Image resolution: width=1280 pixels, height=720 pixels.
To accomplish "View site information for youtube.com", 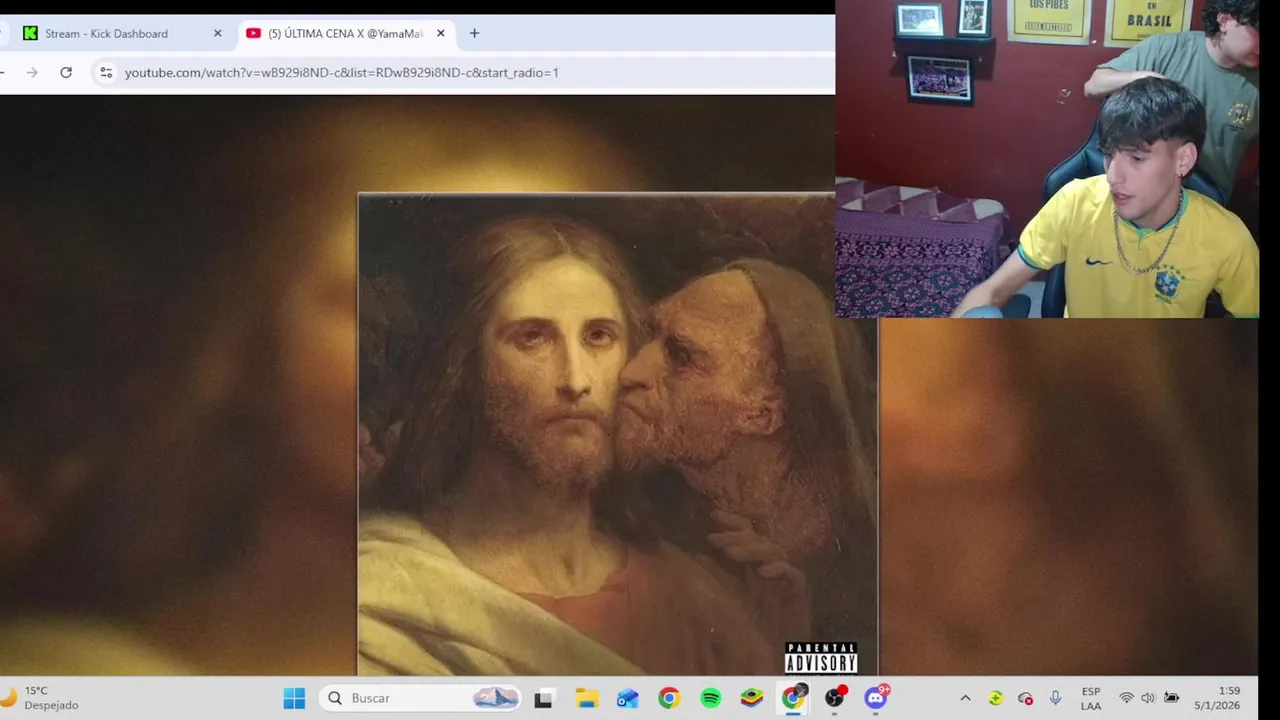I will [106, 72].
